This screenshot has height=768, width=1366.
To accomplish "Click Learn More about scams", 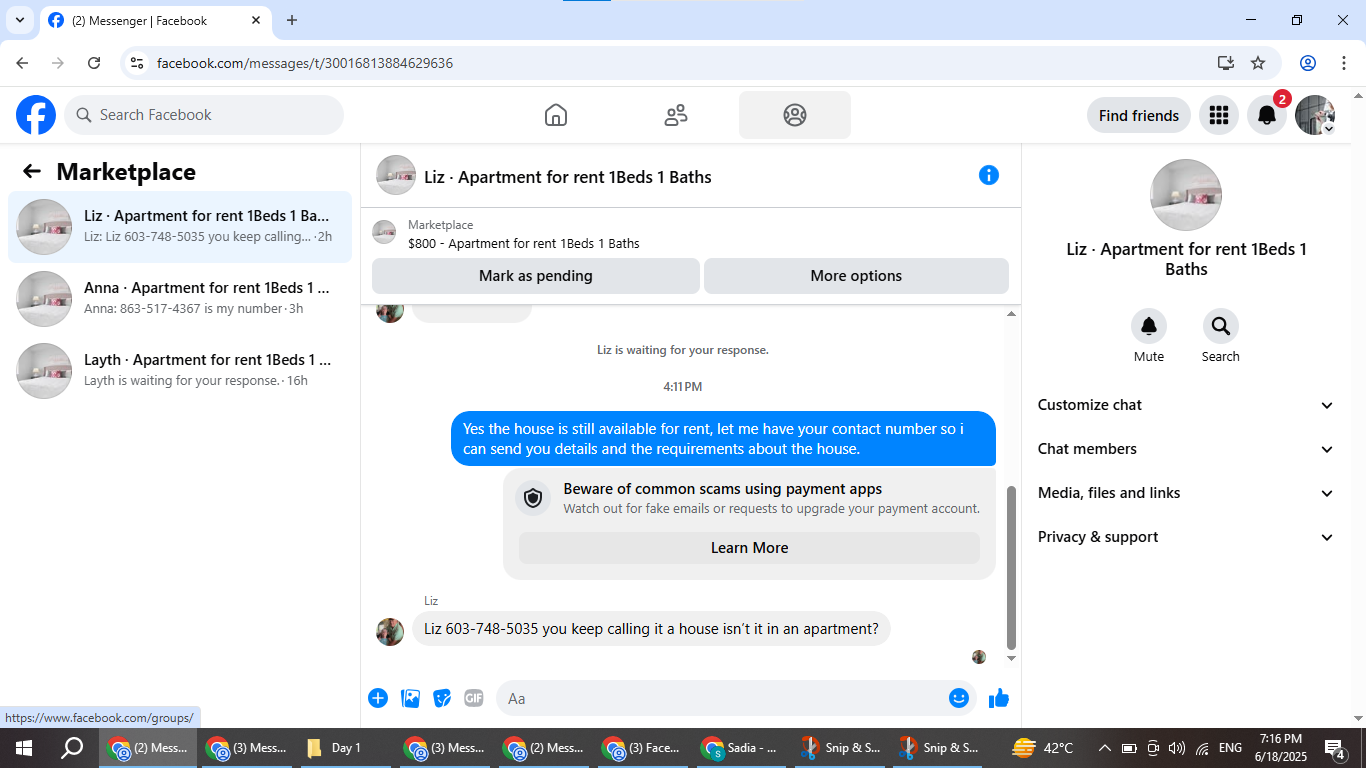I will 749,548.
